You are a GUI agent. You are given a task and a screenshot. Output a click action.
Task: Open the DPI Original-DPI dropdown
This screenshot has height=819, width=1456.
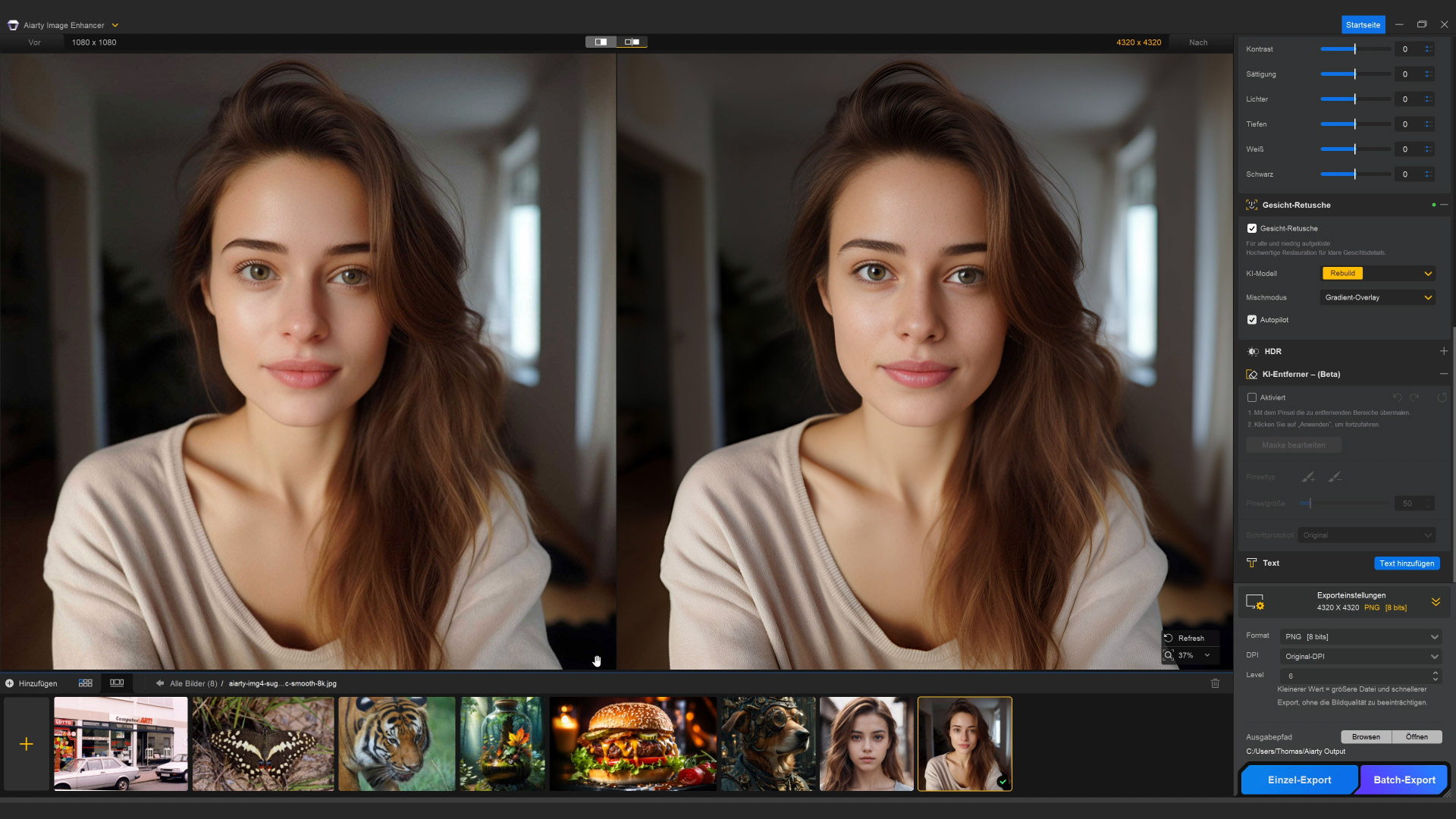pyautogui.click(x=1360, y=657)
